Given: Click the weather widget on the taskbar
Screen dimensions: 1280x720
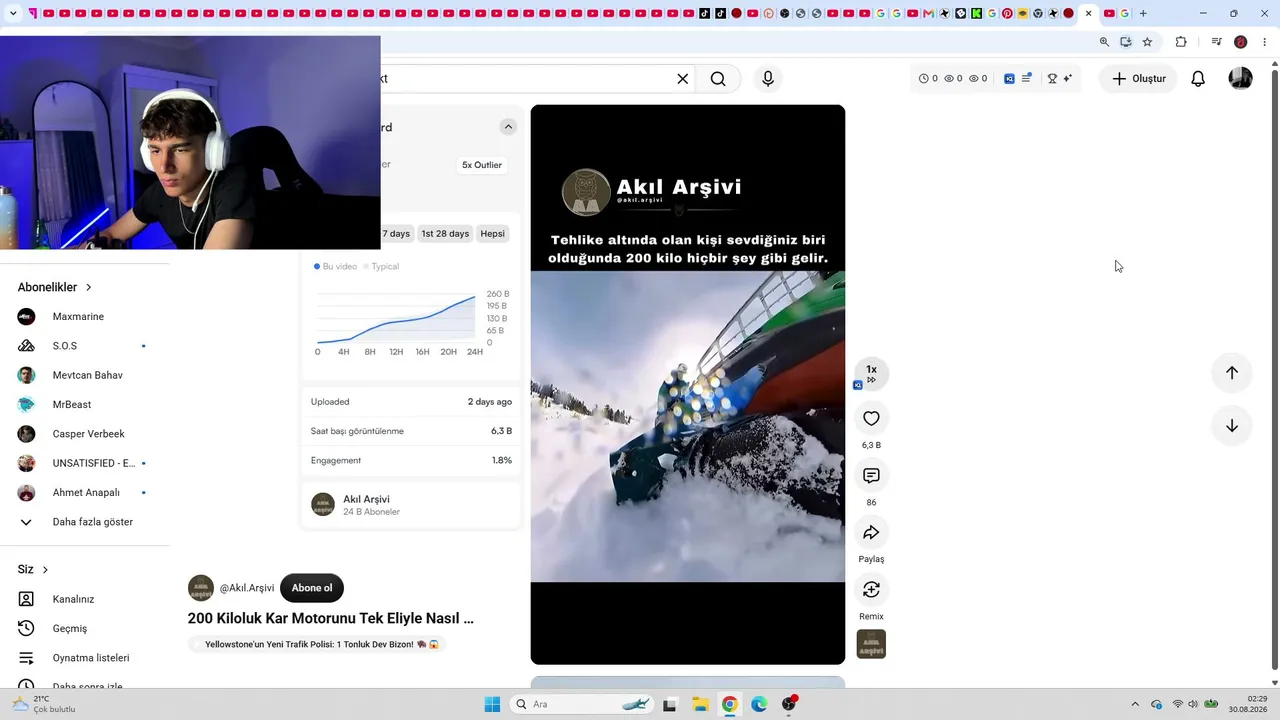Looking at the screenshot, I should coord(44,704).
